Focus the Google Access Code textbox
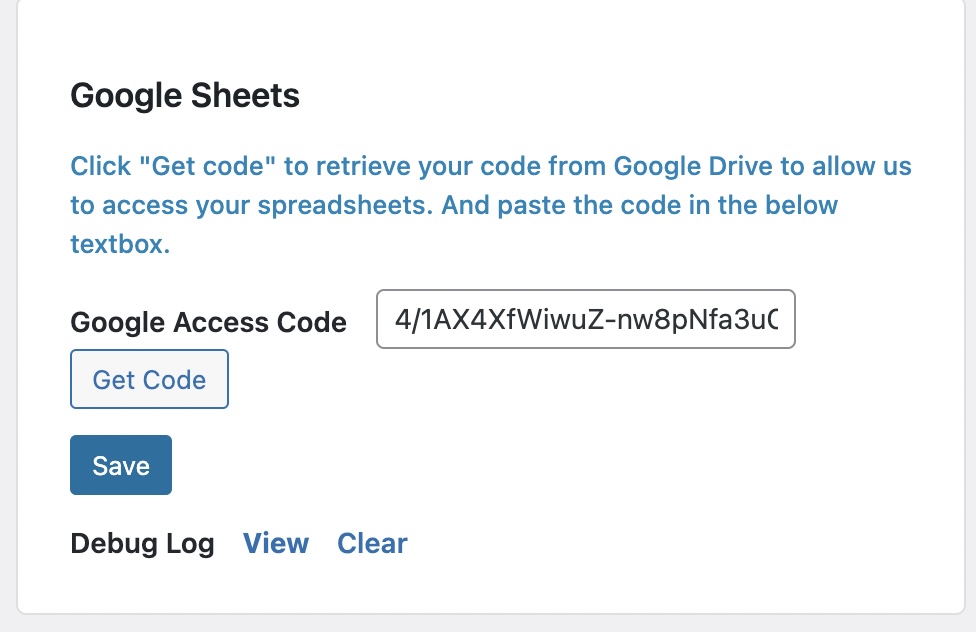The image size is (976, 632). (585, 319)
